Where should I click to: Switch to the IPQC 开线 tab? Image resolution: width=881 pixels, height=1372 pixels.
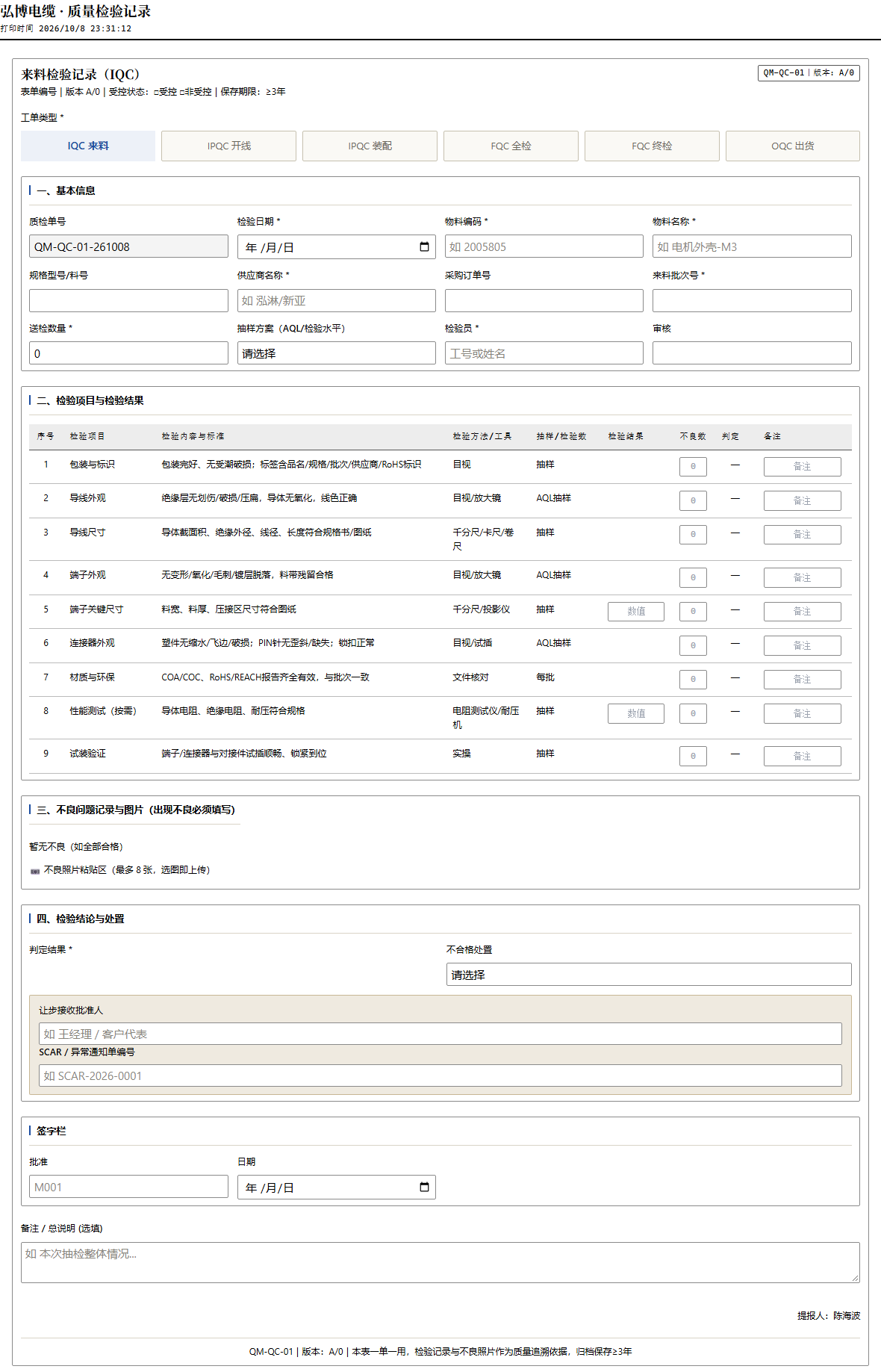tap(228, 146)
